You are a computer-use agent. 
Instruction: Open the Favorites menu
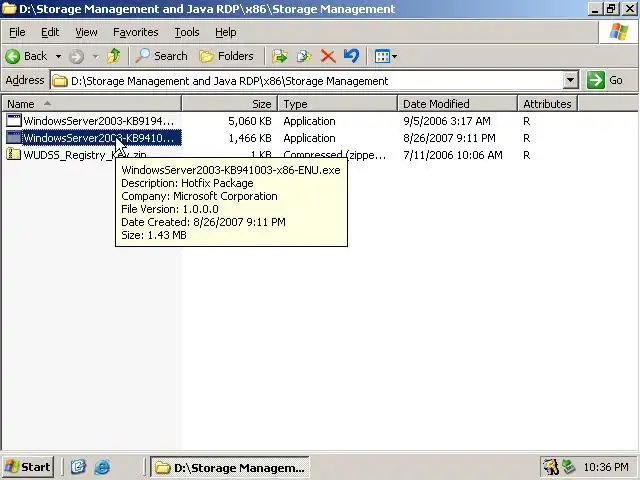[136, 32]
